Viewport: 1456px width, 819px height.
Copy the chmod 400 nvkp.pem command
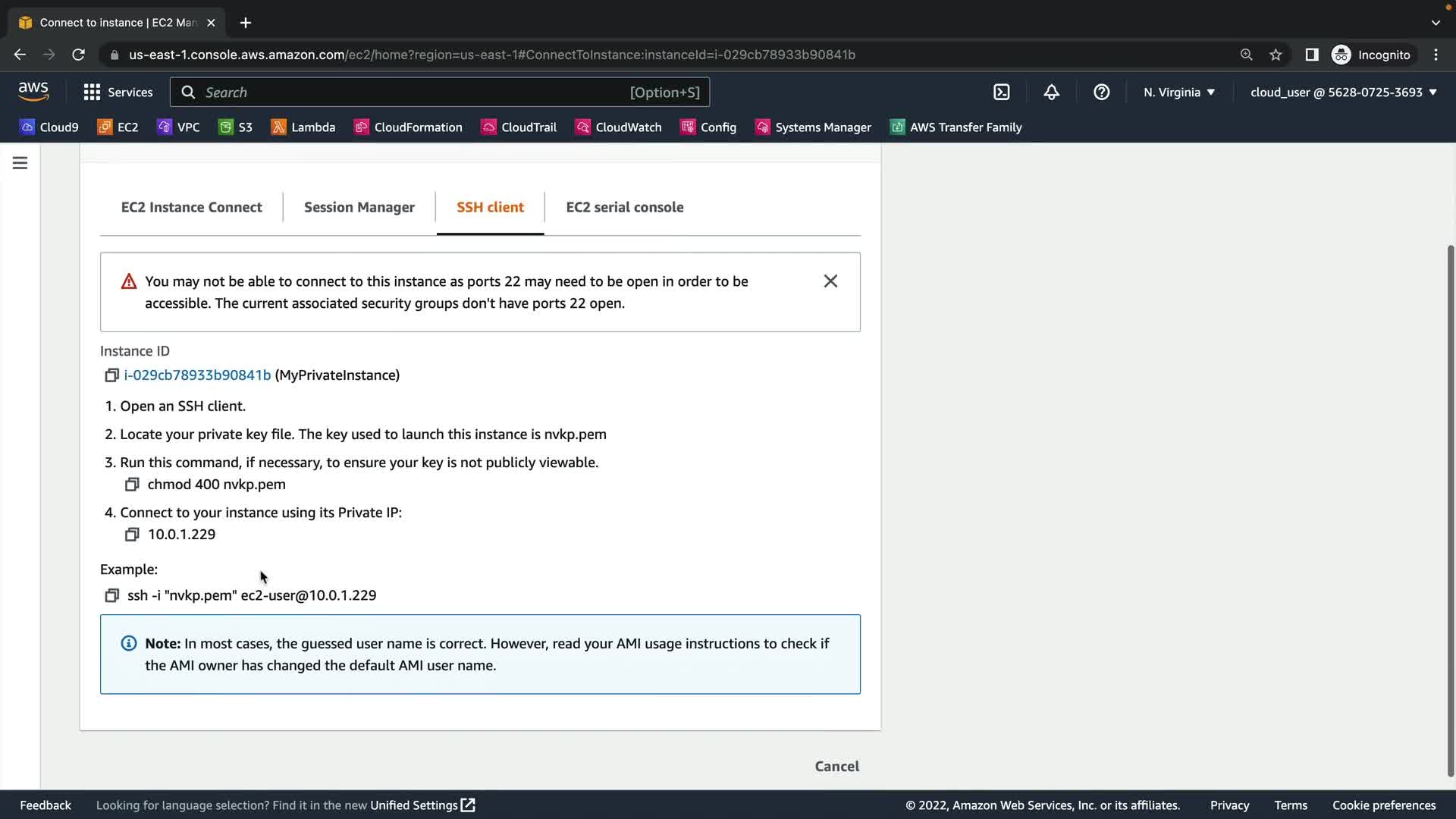click(x=132, y=485)
